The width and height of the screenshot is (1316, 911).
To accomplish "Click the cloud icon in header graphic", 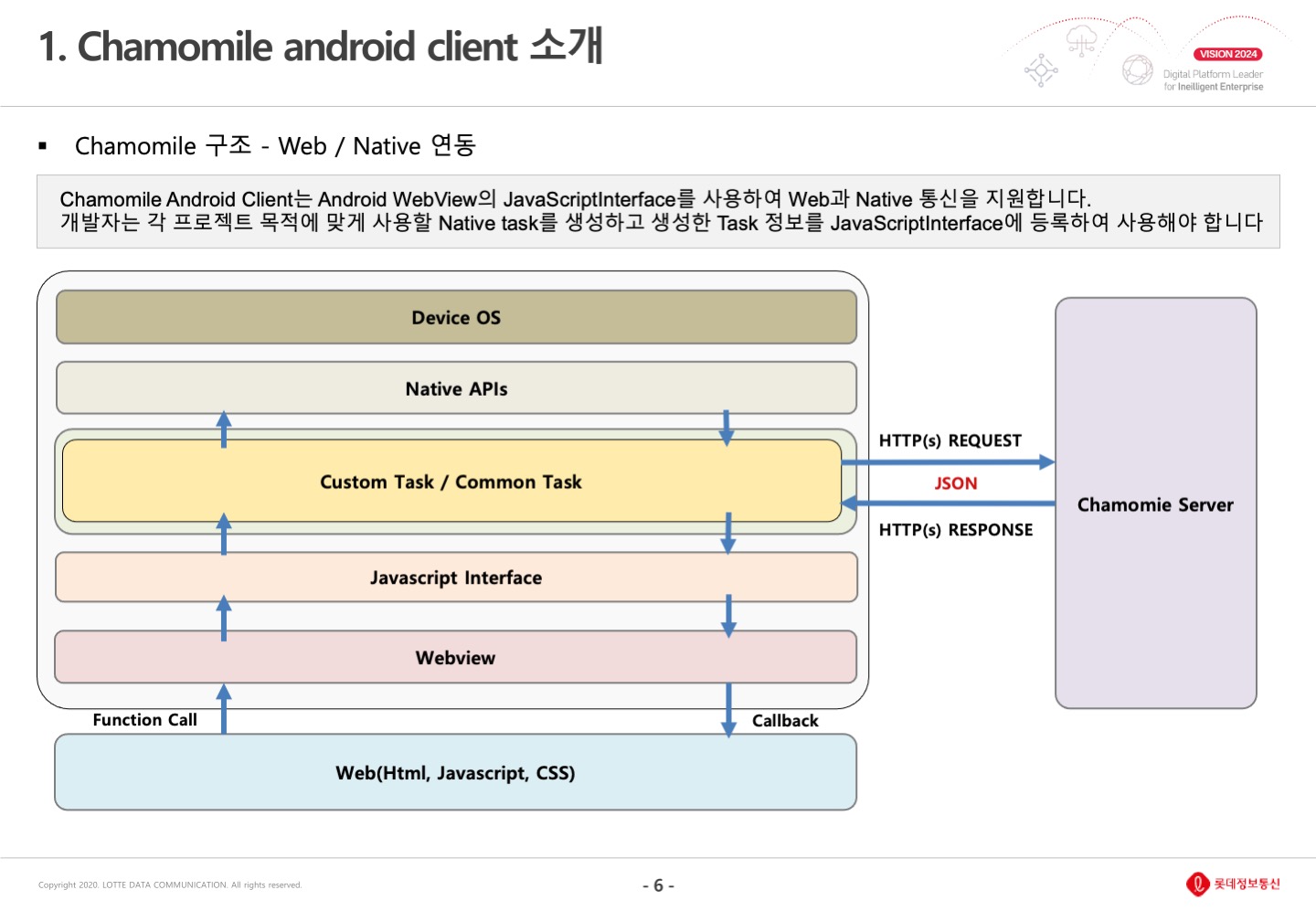I will 1081,40.
